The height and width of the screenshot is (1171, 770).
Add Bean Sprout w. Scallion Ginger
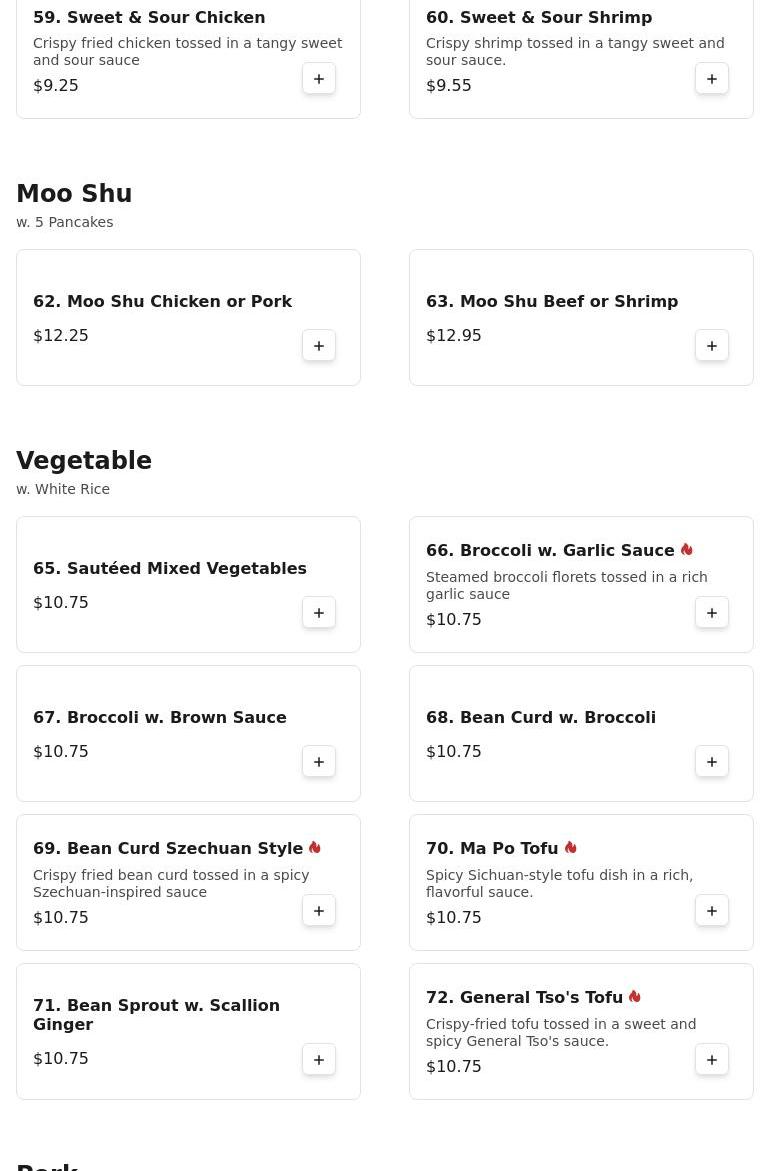pos(319,1060)
